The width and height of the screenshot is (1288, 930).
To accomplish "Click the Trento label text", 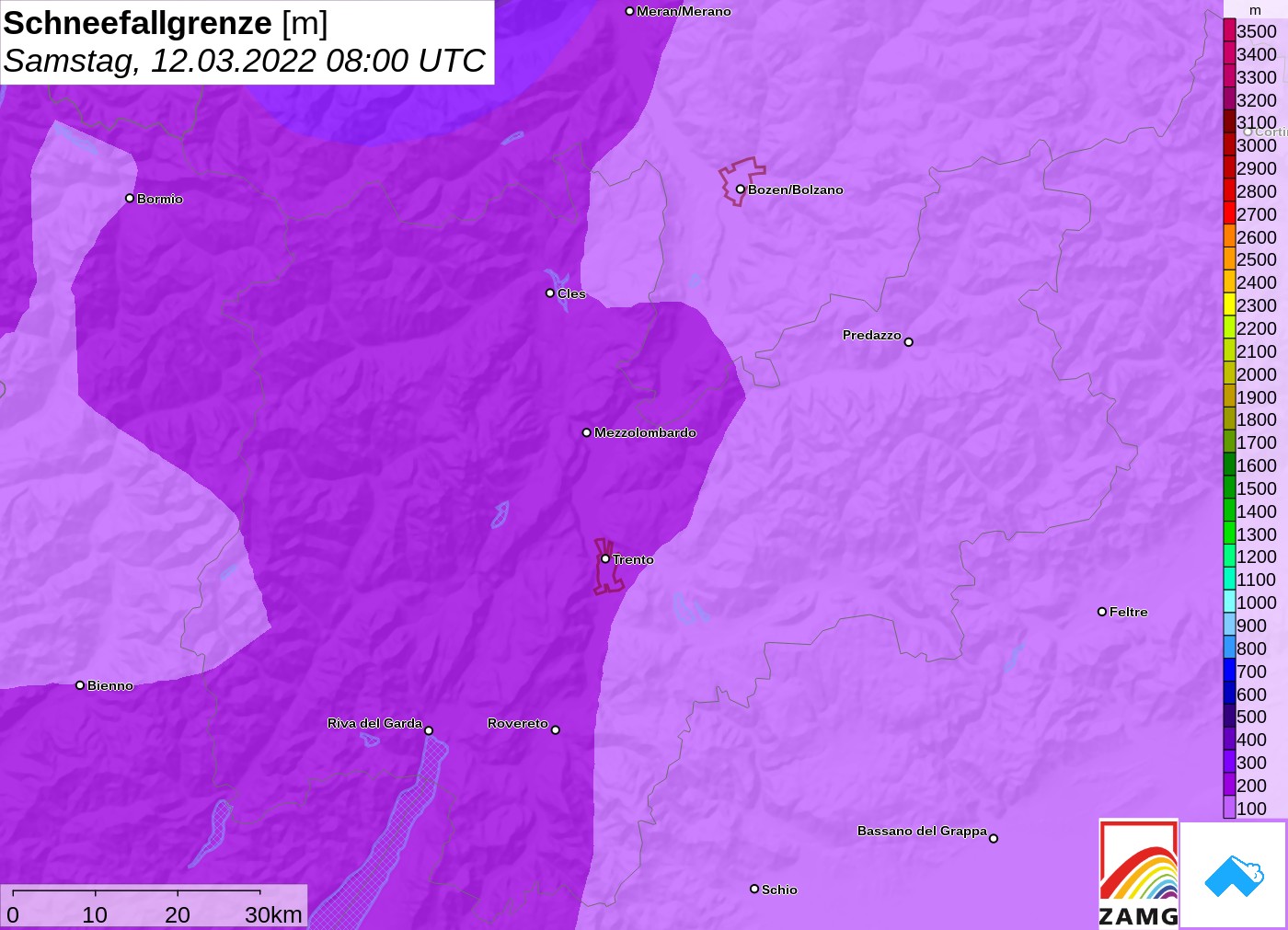I will pos(633,559).
